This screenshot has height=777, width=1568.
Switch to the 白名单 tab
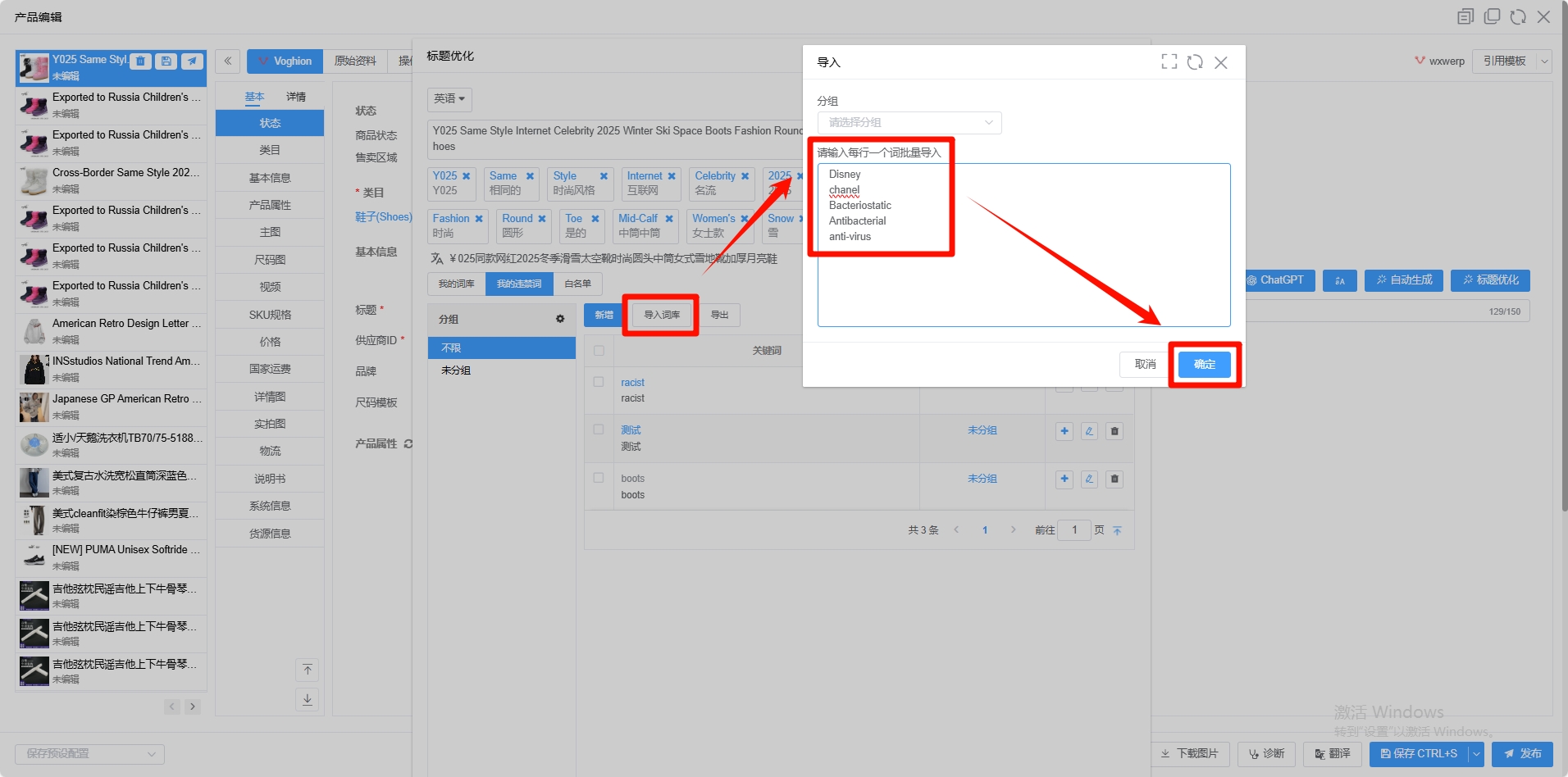[577, 284]
